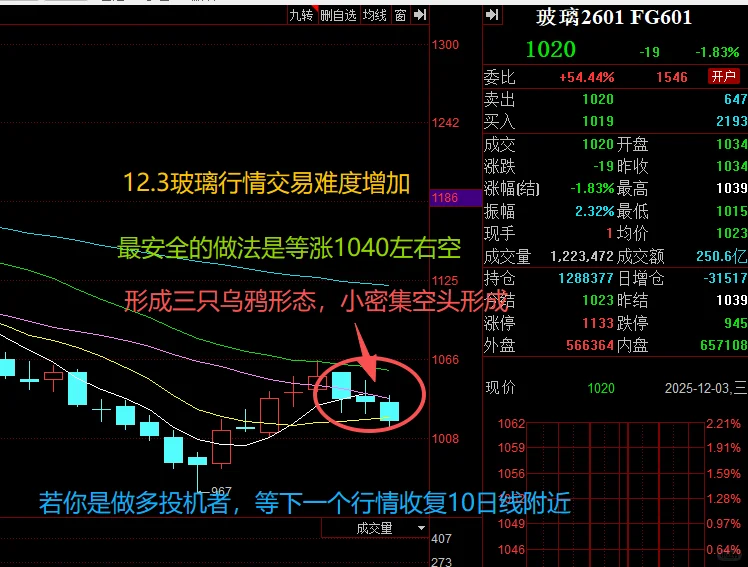The height and width of the screenshot is (567, 748).
Task: Click the 现价 value 1020
Action: (601, 388)
